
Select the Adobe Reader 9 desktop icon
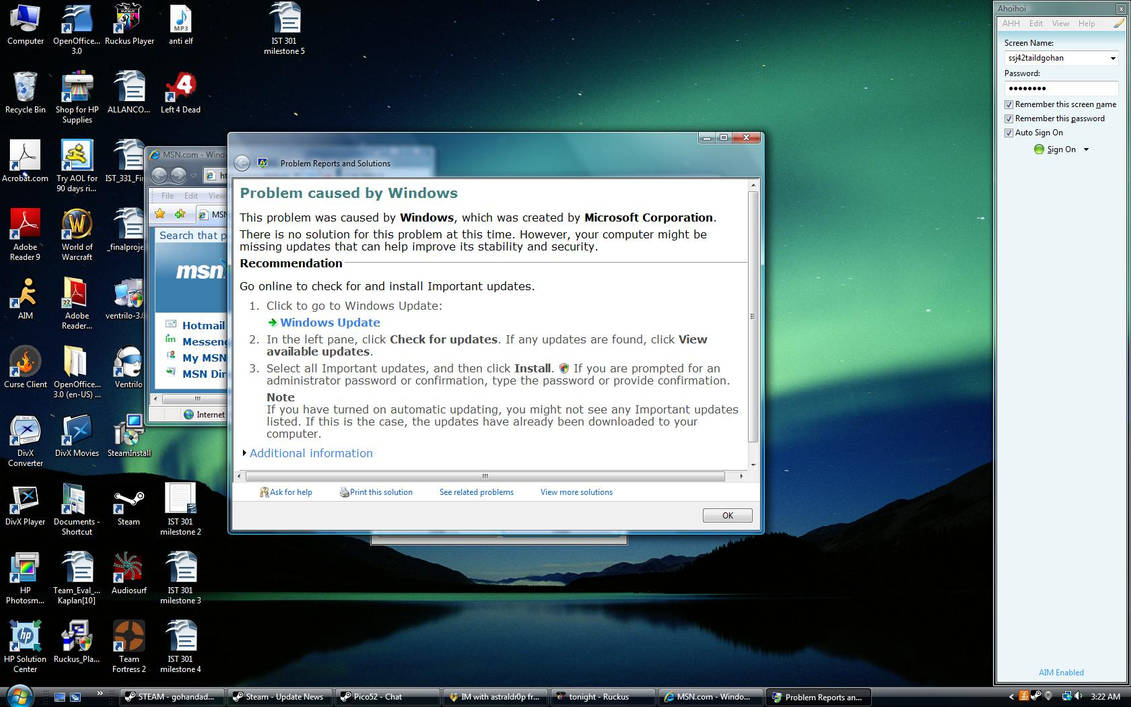[25, 234]
